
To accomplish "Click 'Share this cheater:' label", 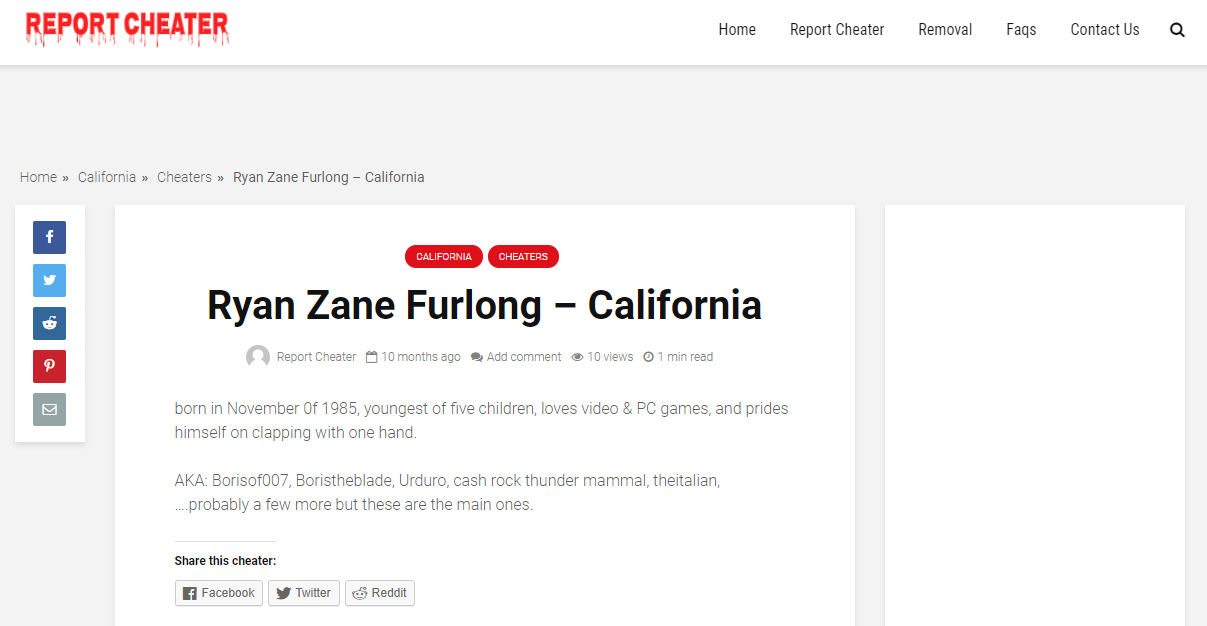I will click(x=225, y=561).
